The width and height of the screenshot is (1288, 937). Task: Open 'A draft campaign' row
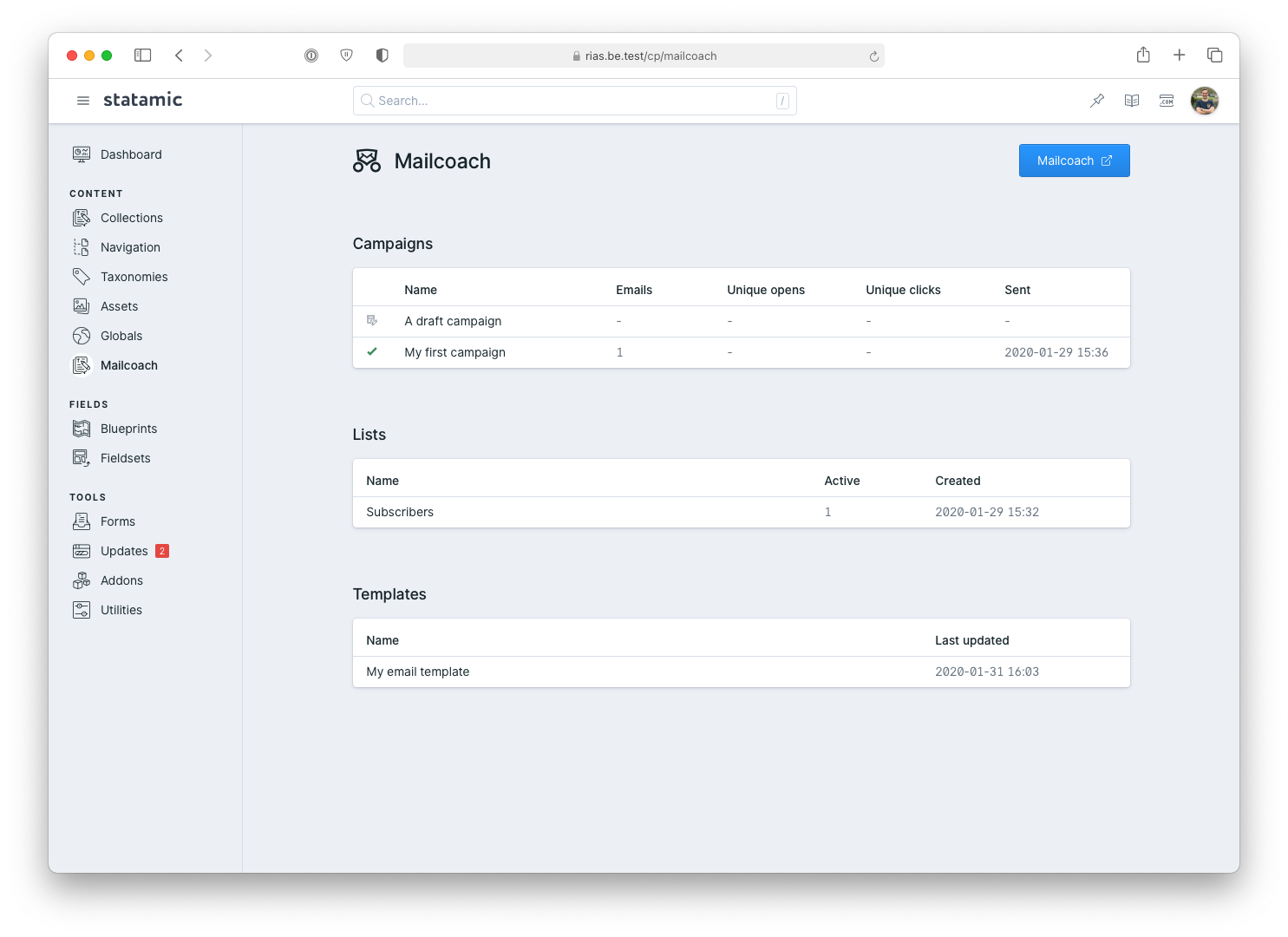click(741, 321)
